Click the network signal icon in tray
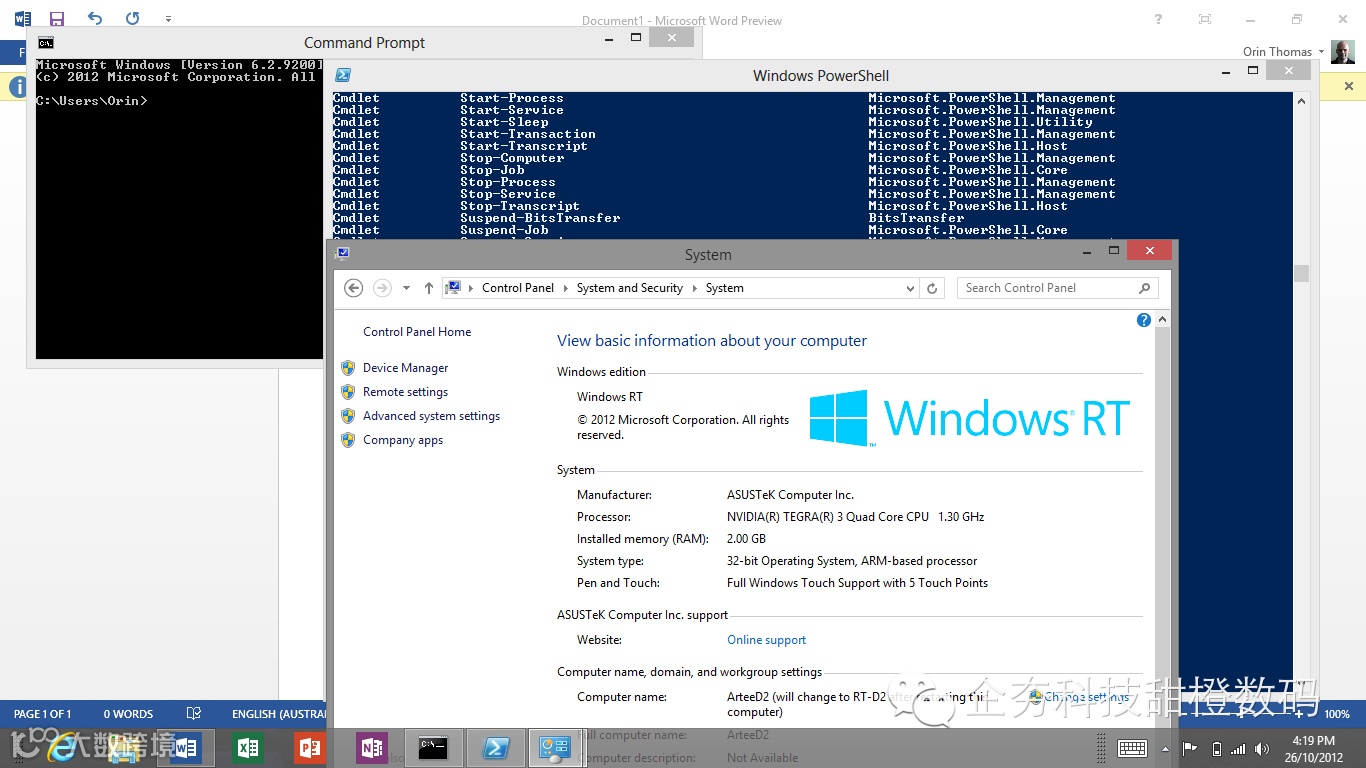1366x768 pixels. coord(1238,748)
